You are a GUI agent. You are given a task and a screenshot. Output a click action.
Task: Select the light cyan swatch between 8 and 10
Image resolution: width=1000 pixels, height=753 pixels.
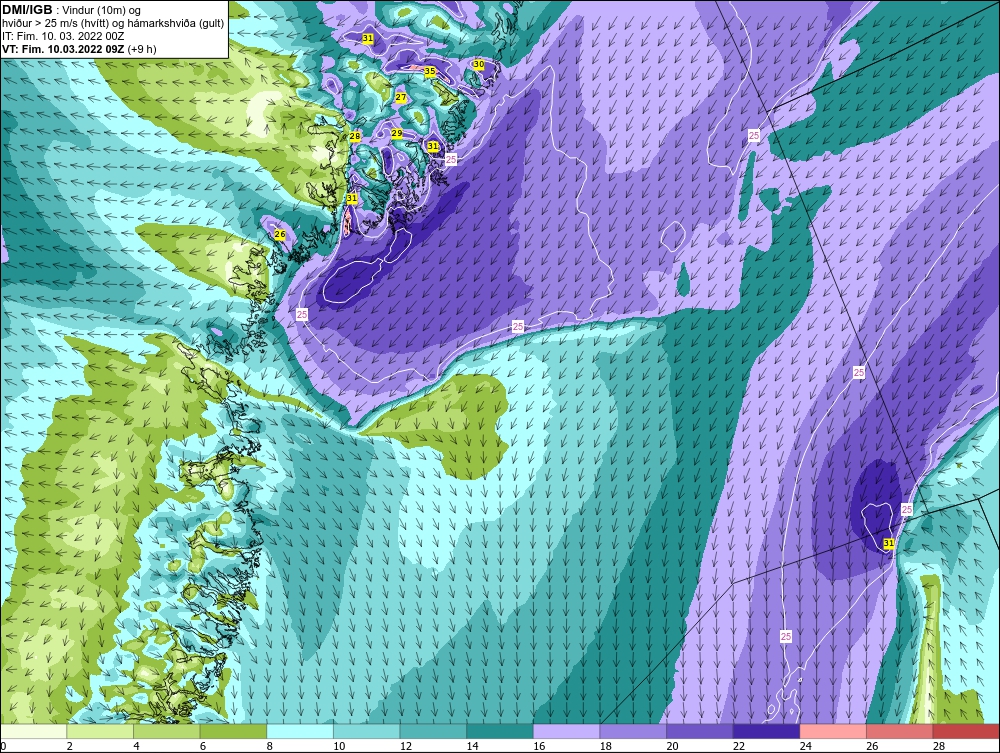click(300, 731)
